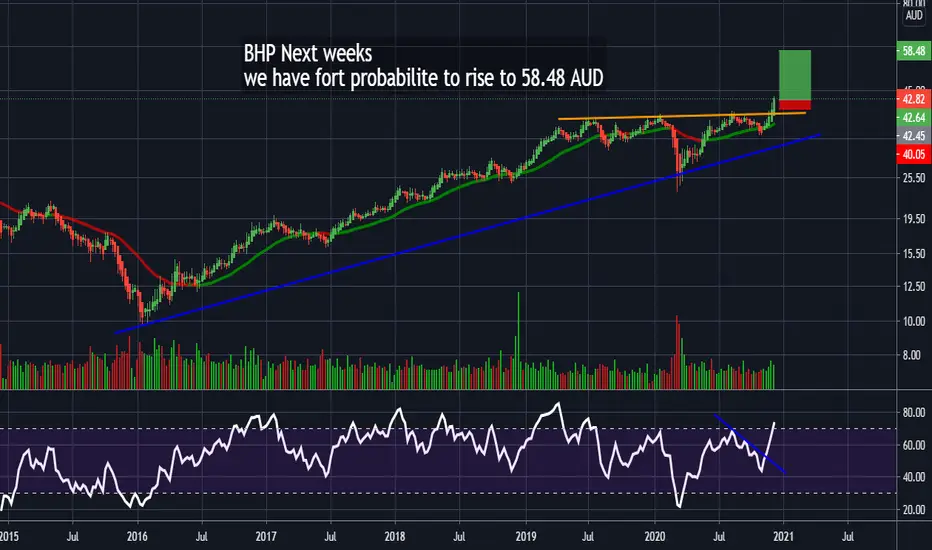Open the AUD currency selector
Viewport: 932px width, 550px height.
click(x=914, y=15)
